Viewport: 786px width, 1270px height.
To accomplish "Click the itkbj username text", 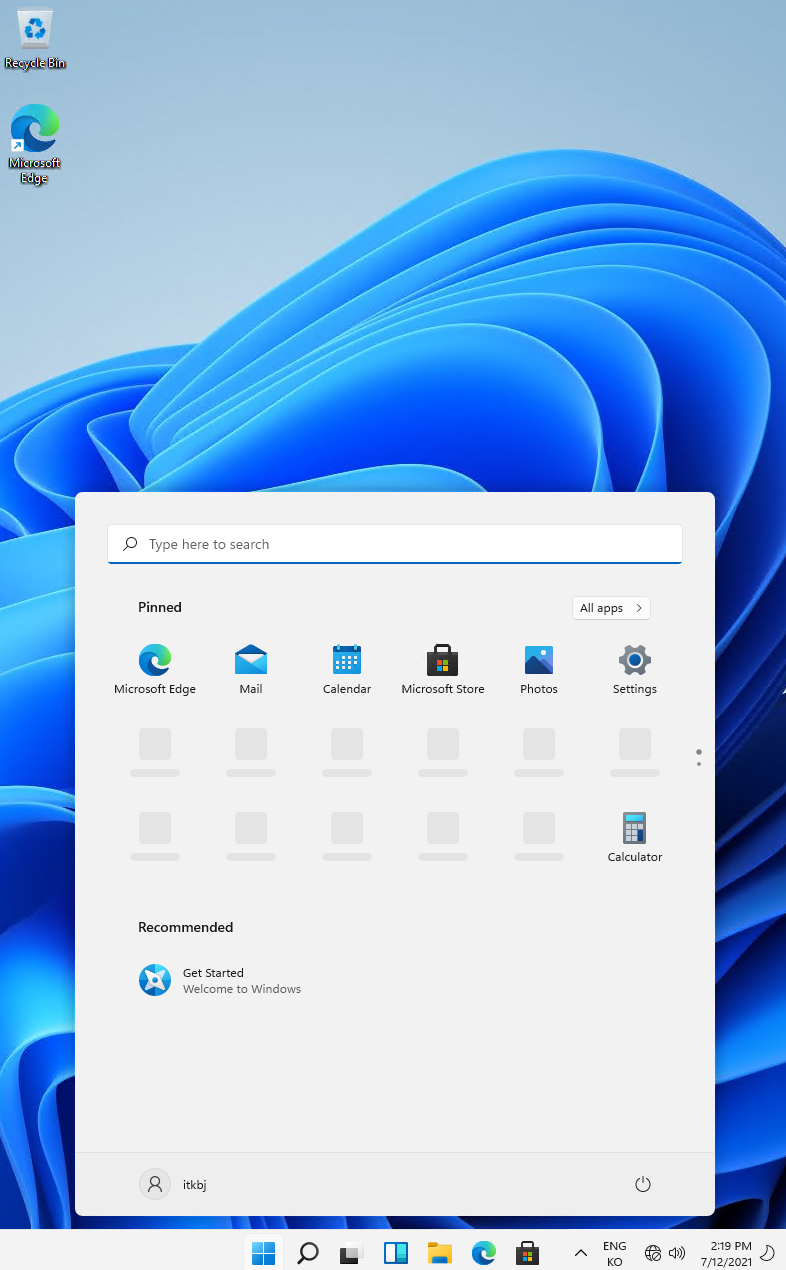I will [194, 1185].
